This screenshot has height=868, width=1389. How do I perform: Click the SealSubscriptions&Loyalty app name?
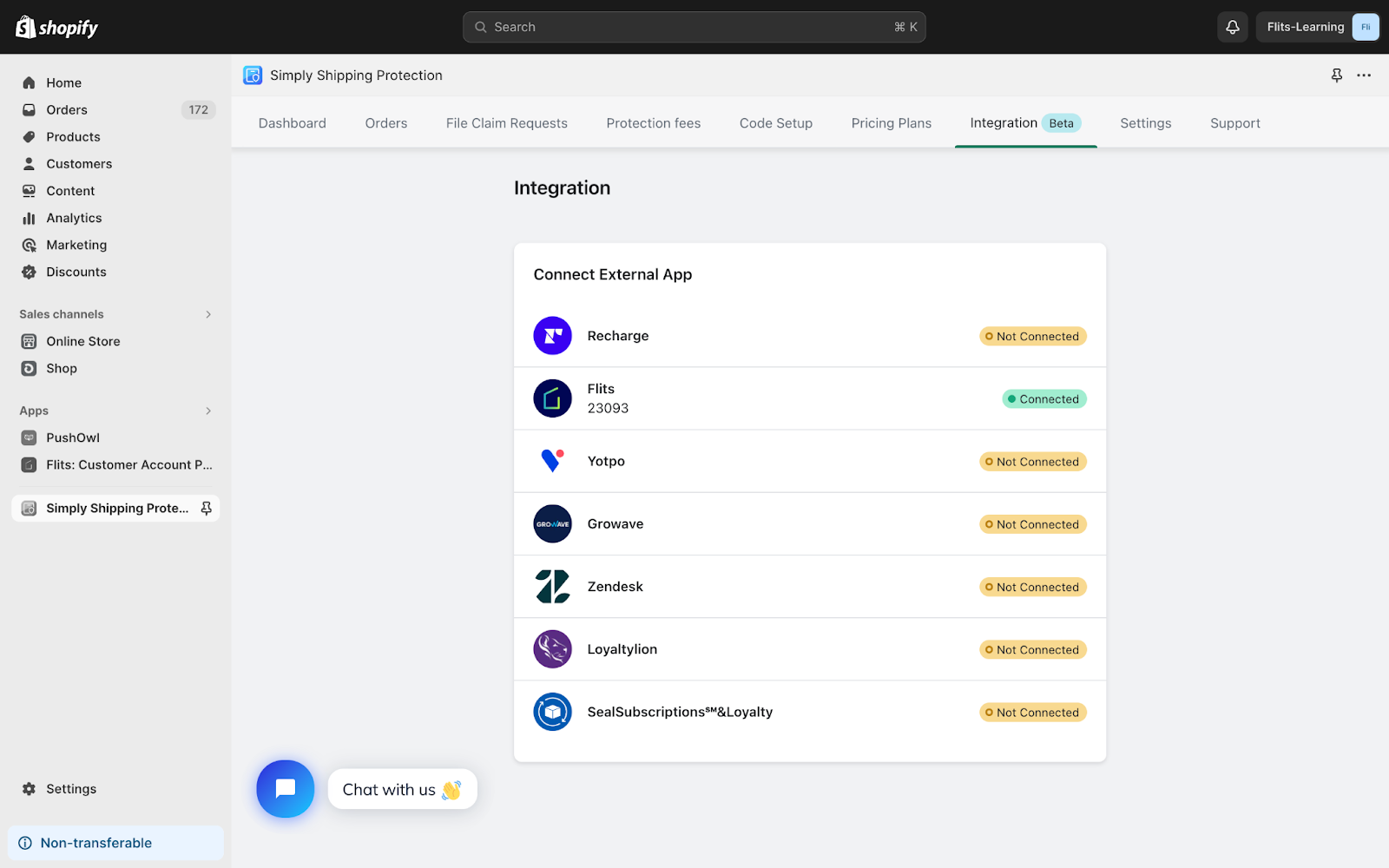(680, 712)
